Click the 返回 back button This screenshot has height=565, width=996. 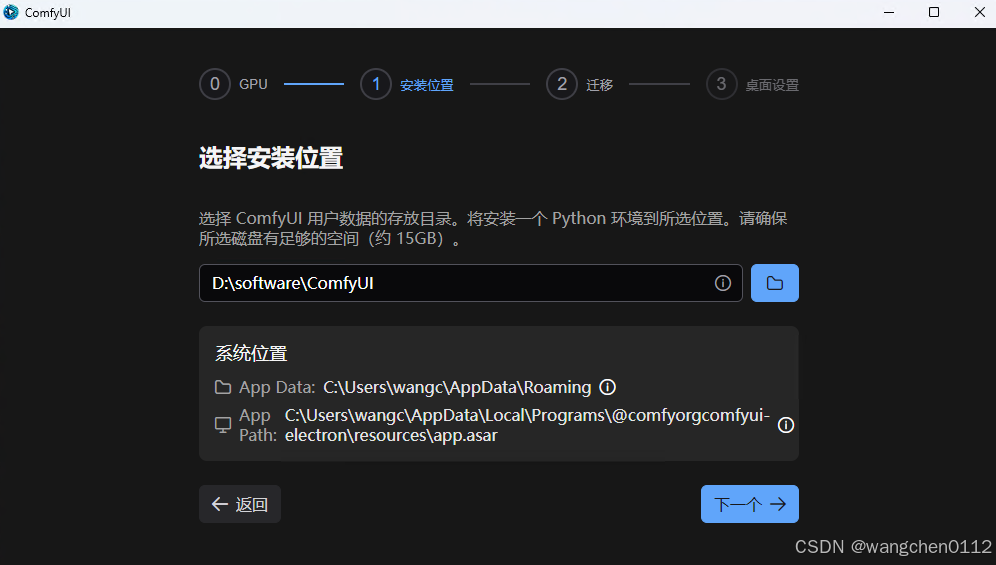click(x=239, y=504)
